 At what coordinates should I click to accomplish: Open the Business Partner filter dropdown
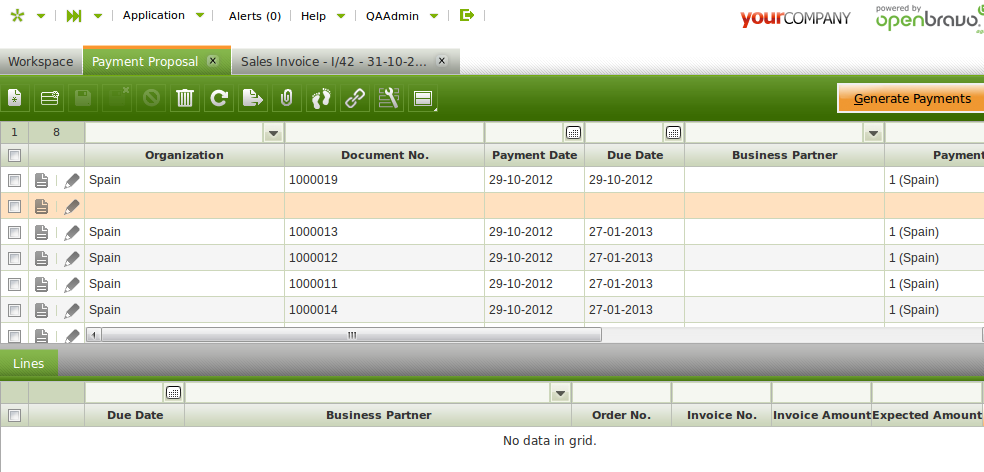tap(874, 133)
